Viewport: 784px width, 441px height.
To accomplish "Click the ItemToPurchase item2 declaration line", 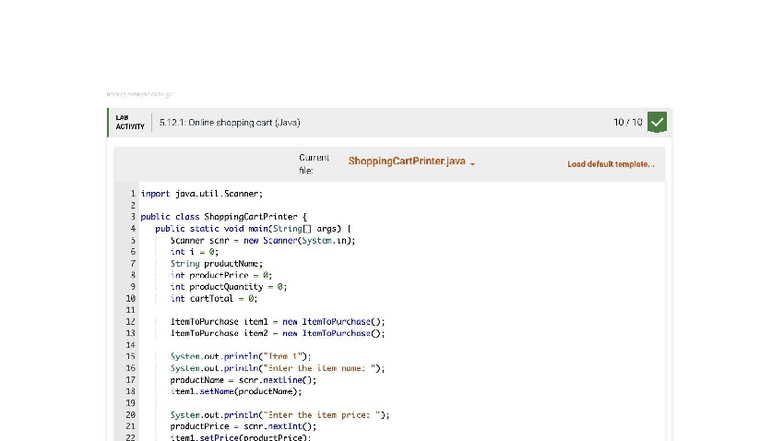I will [x=277, y=333].
